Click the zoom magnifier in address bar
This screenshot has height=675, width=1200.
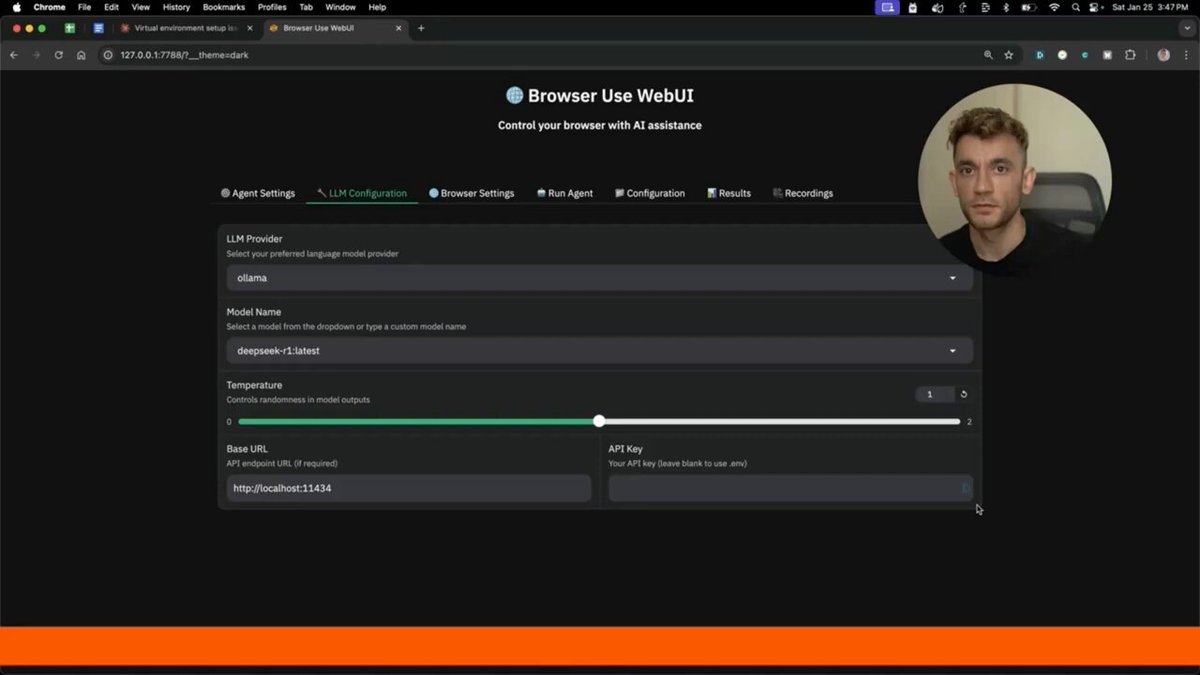pos(988,55)
